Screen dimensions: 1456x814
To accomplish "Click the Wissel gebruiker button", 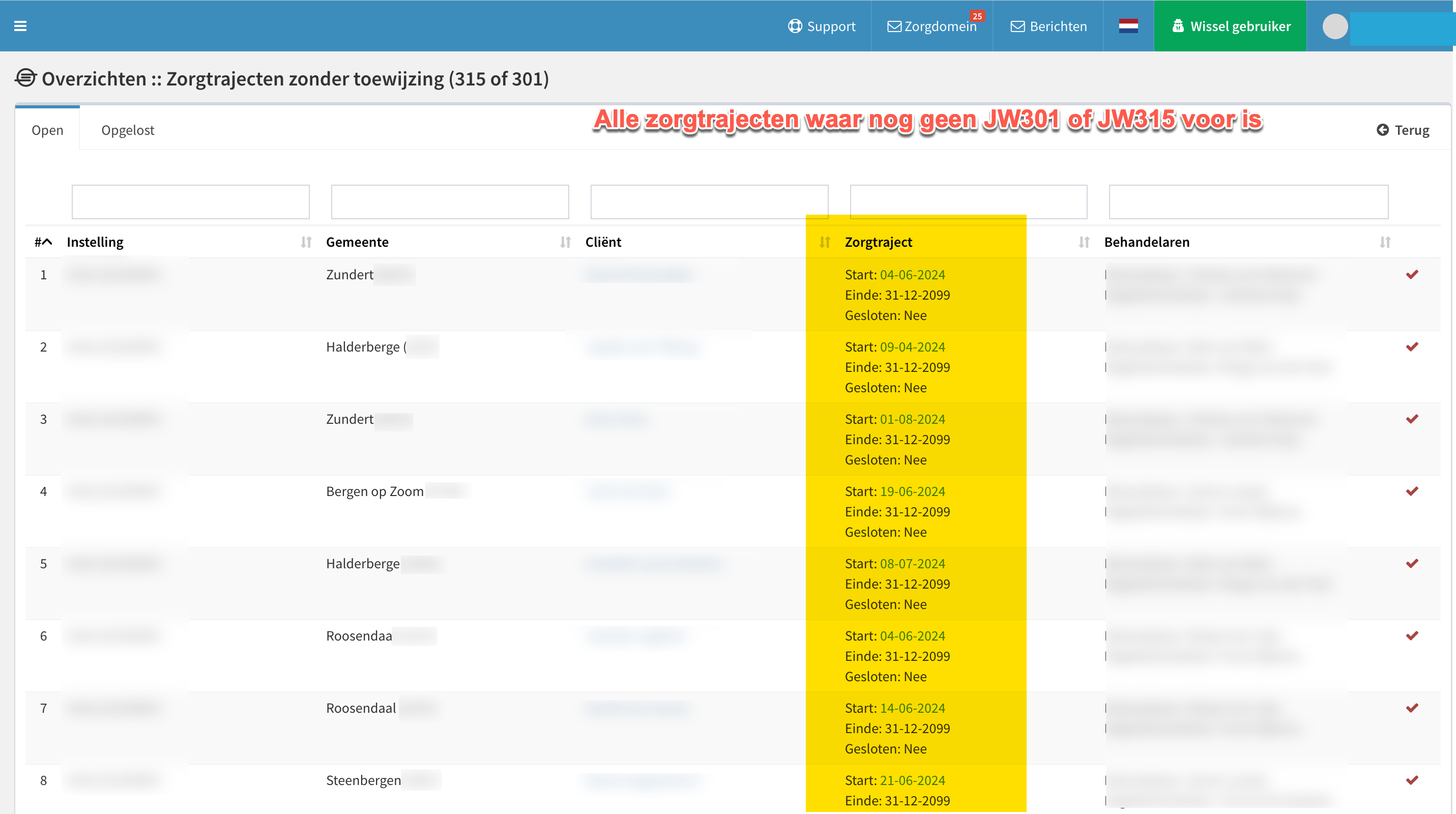I will click(1230, 26).
